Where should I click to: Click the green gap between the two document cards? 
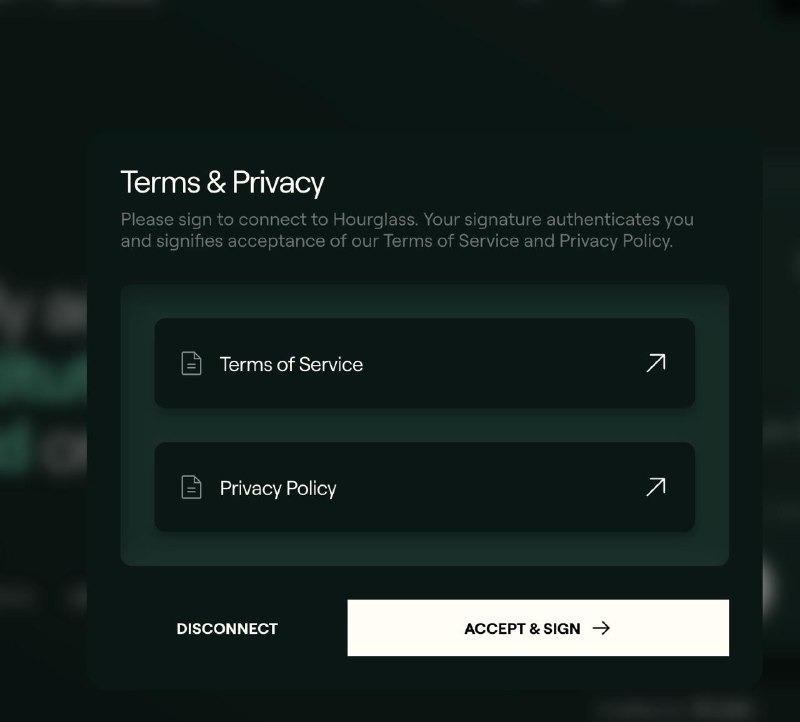(424, 425)
